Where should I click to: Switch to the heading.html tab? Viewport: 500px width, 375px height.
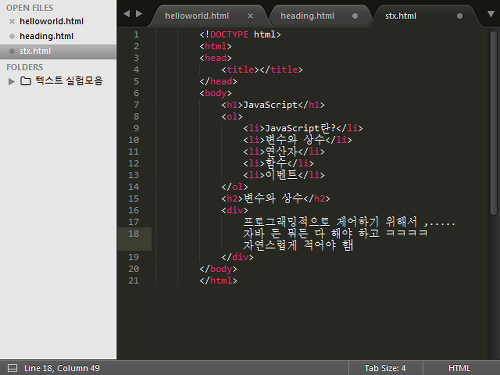click(307, 16)
